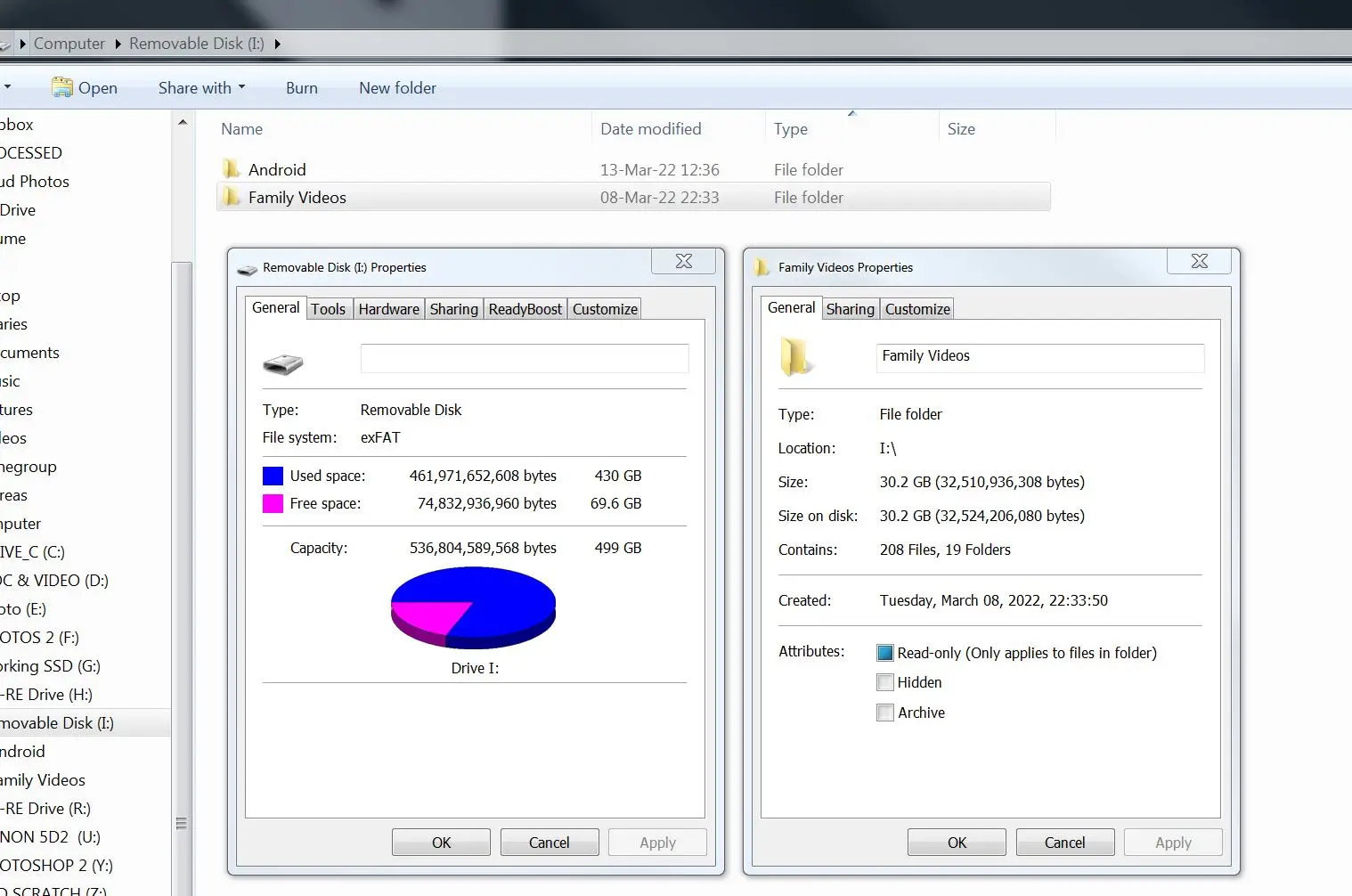Select the (Y:) drive in navigation pane
The image size is (1352, 896).
pos(56,865)
